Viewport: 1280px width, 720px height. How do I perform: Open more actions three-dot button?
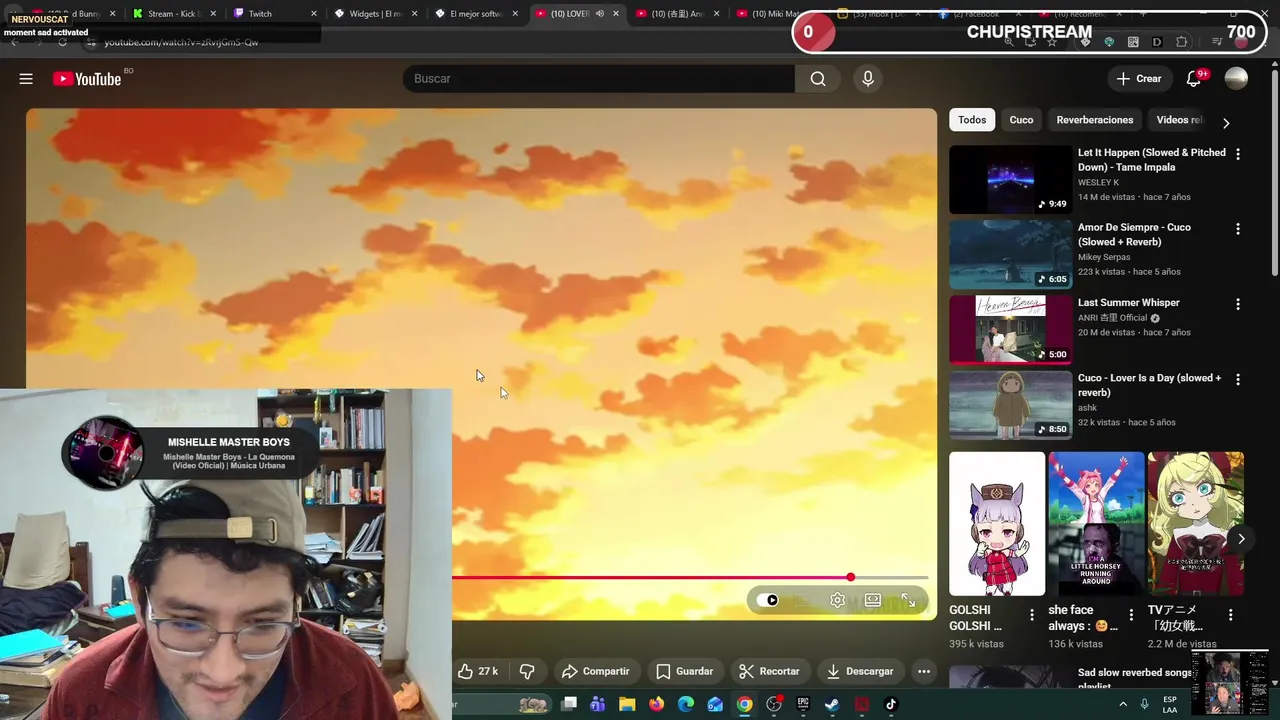coord(924,671)
